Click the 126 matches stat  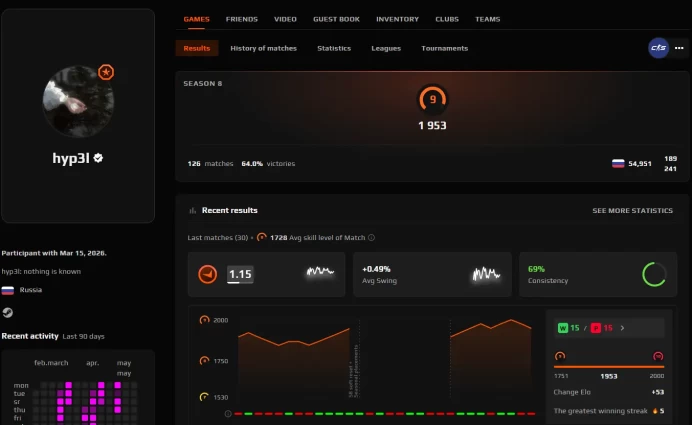210,163
